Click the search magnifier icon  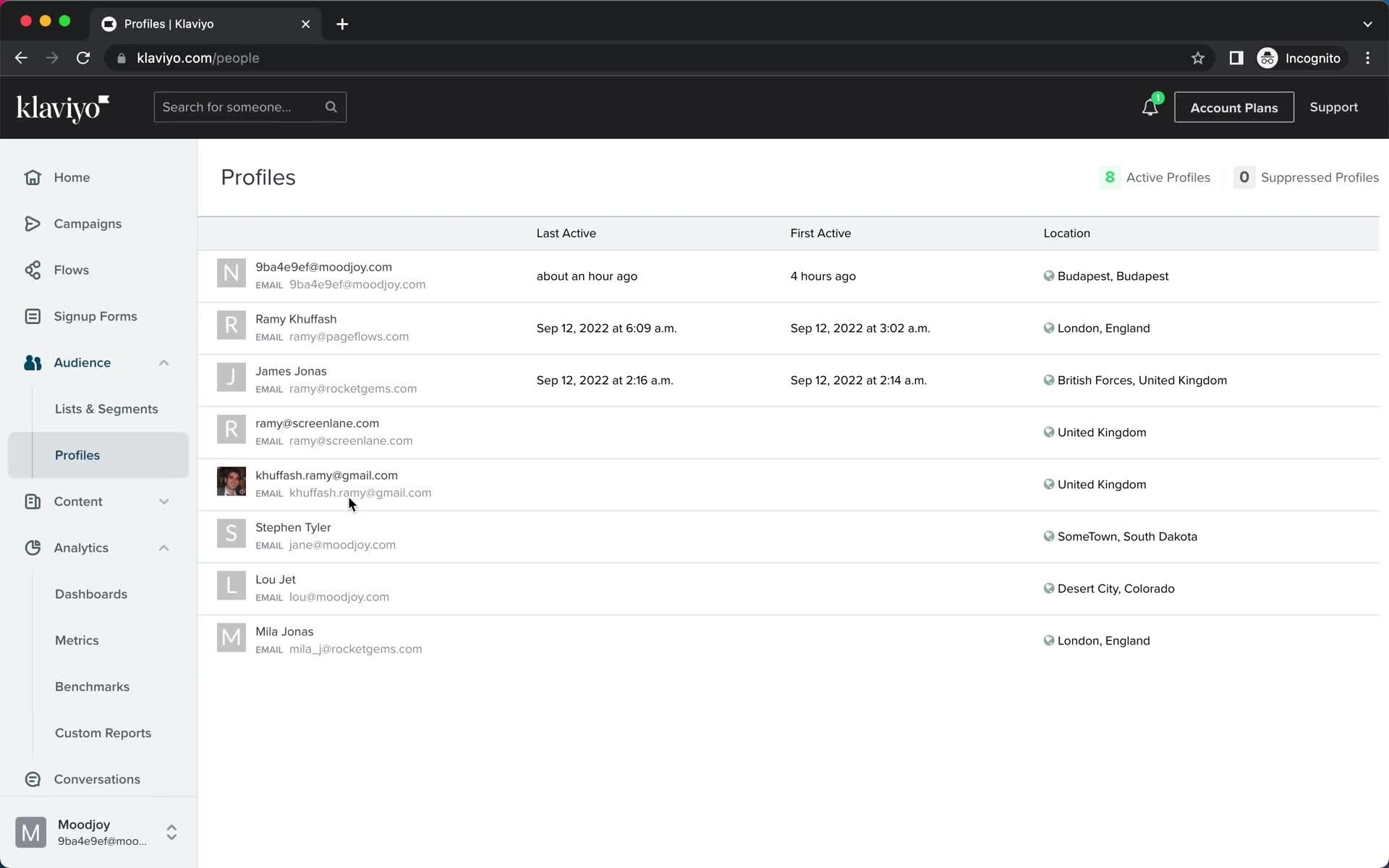click(333, 106)
